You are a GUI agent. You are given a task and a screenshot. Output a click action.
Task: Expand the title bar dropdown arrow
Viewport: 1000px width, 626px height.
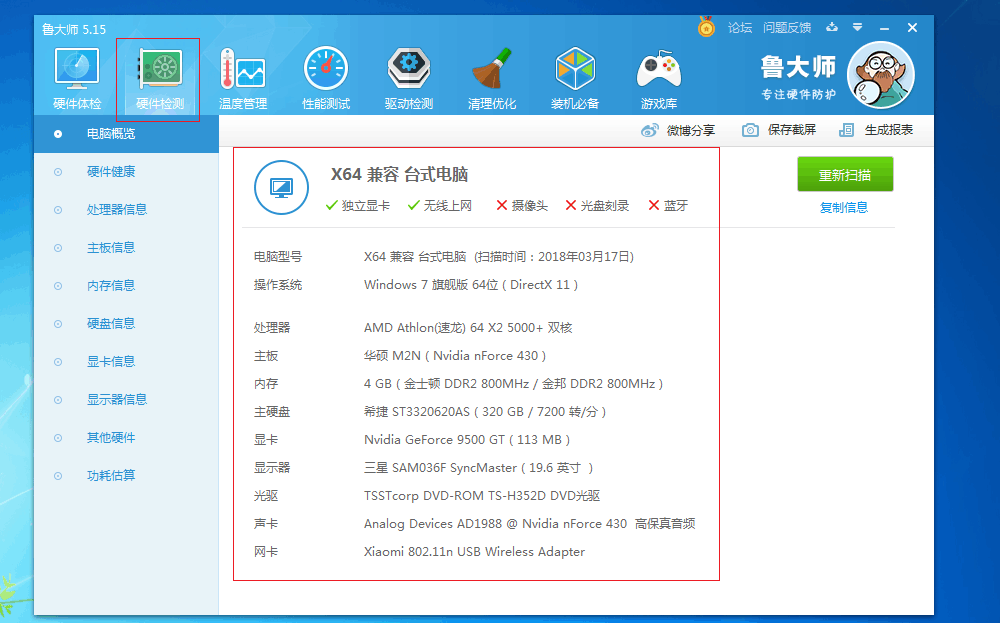(858, 27)
